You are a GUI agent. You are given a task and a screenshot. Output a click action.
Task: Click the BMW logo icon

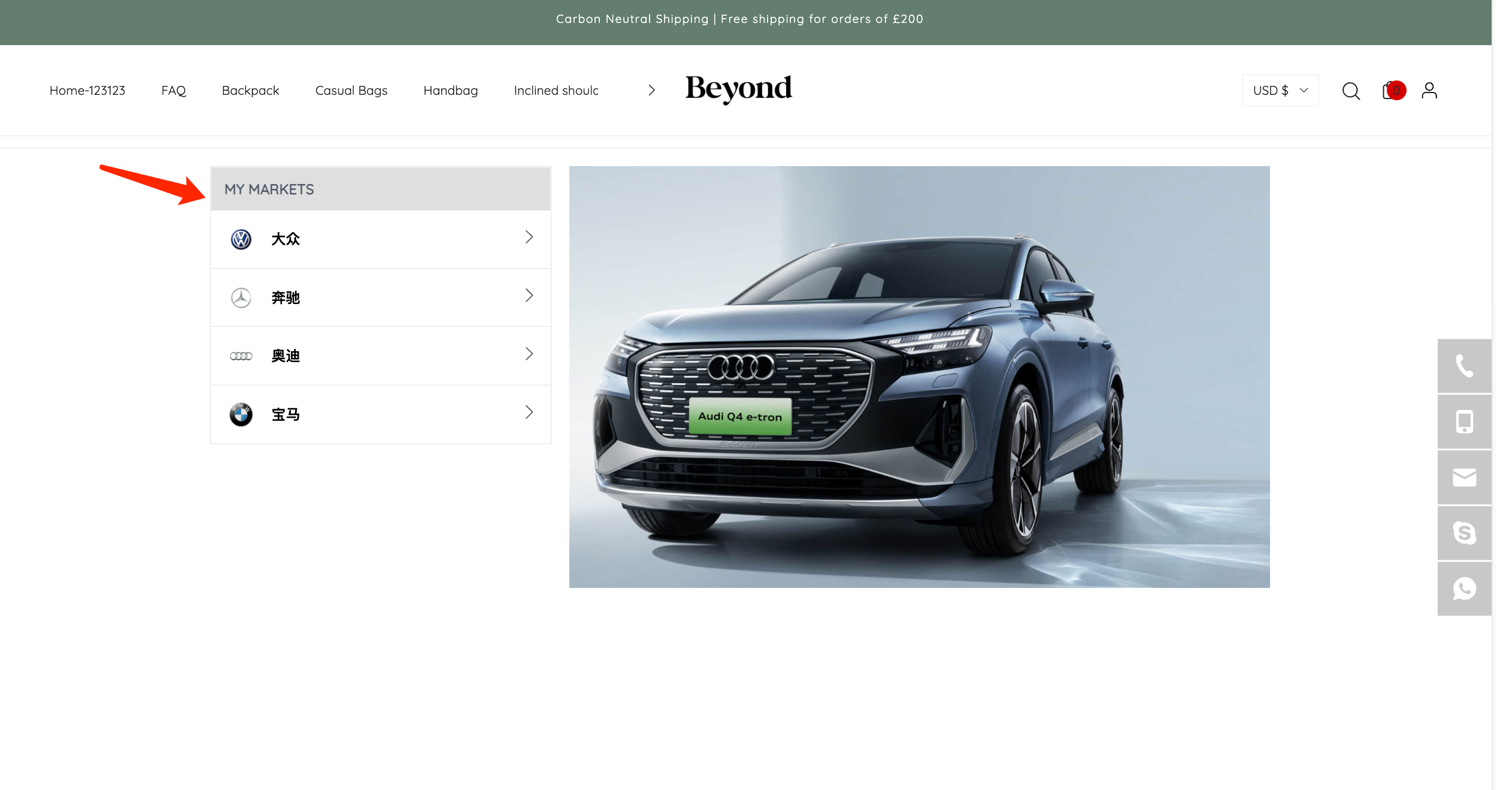[x=241, y=414]
